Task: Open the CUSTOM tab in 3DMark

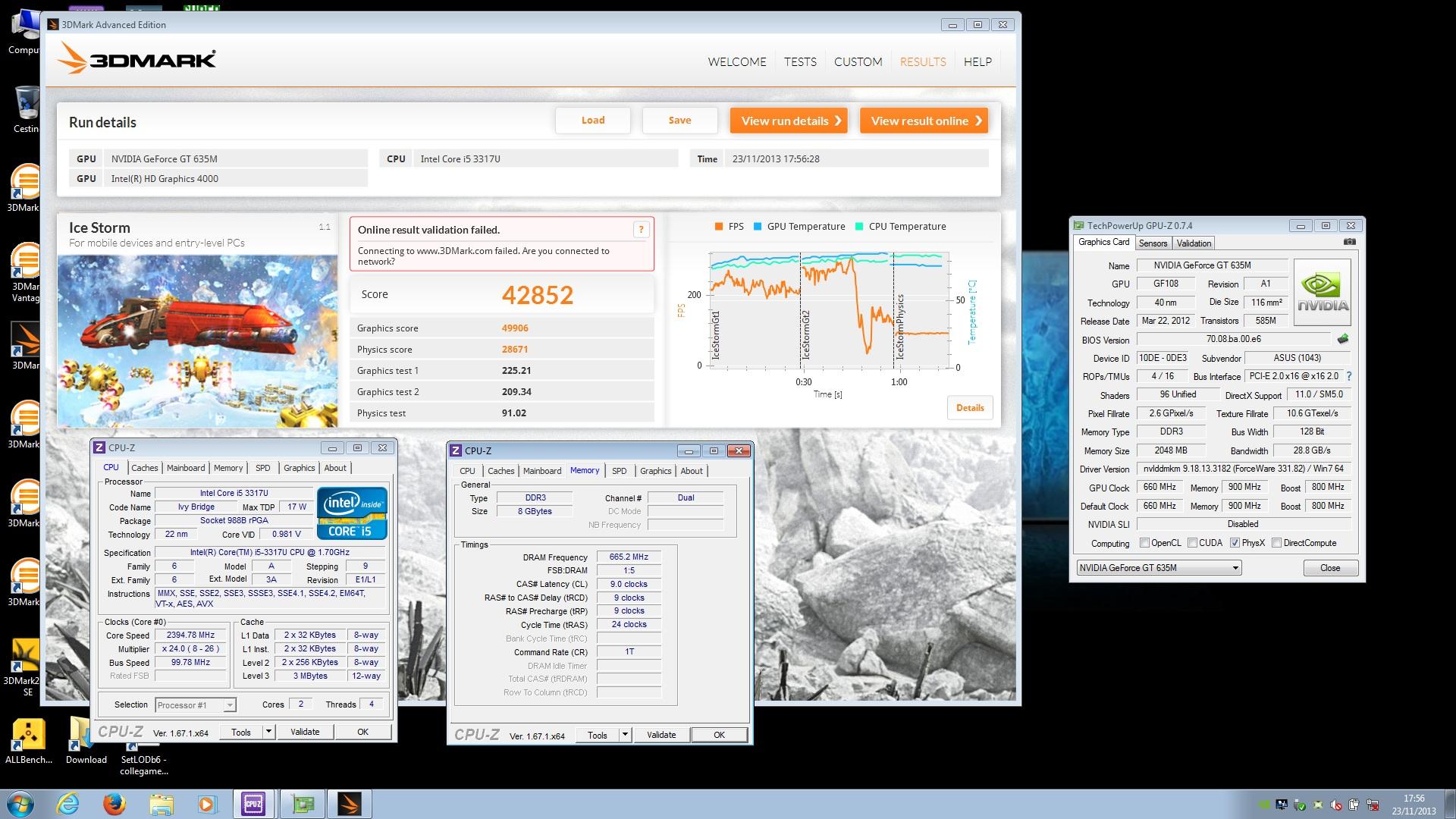Action: point(858,62)
